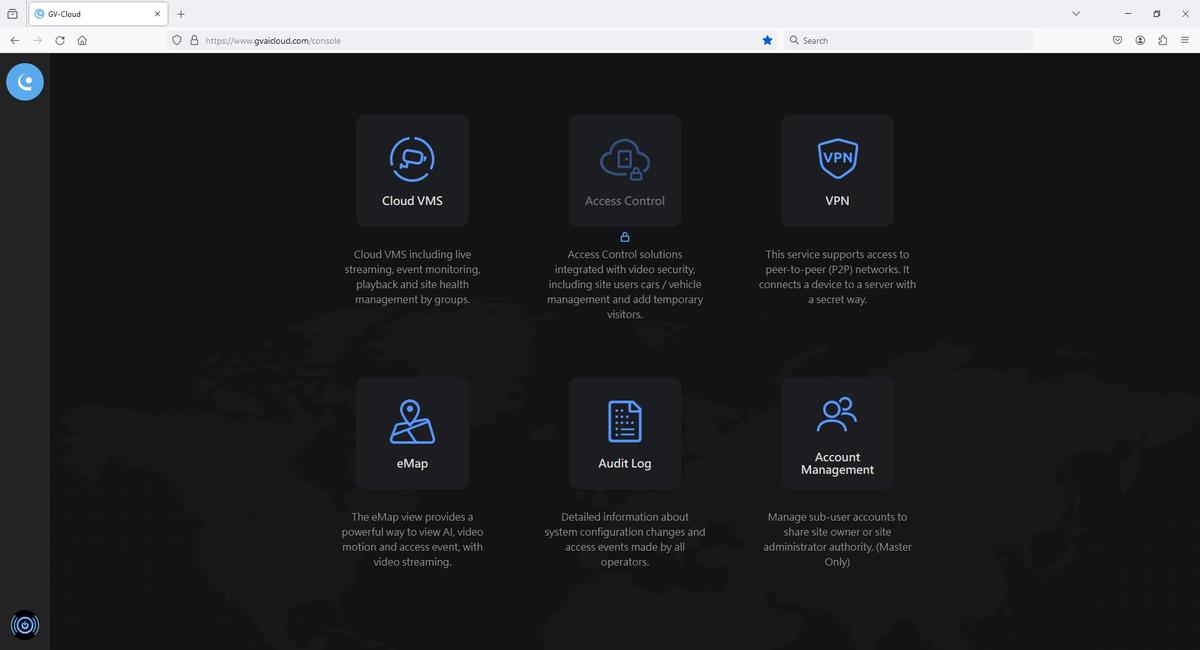Click the sub-user accounts description text
This screenshot has width=1200, height=650.
click(x=837, y=539)
